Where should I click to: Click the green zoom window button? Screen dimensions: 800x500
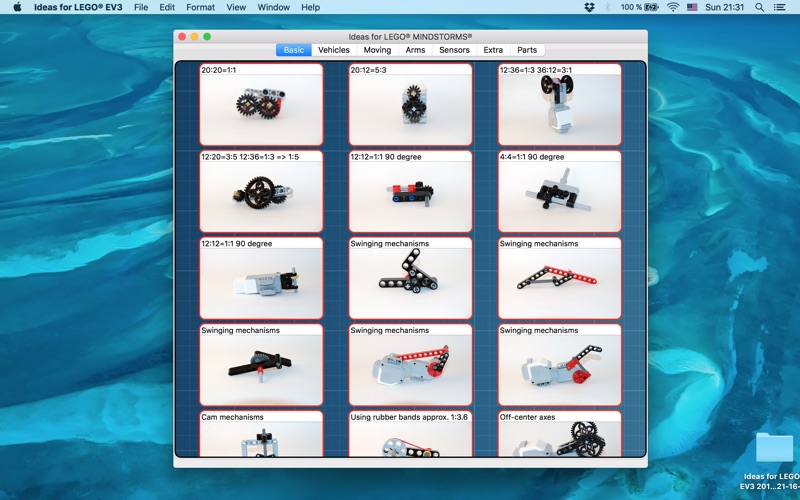coord(207,37)
